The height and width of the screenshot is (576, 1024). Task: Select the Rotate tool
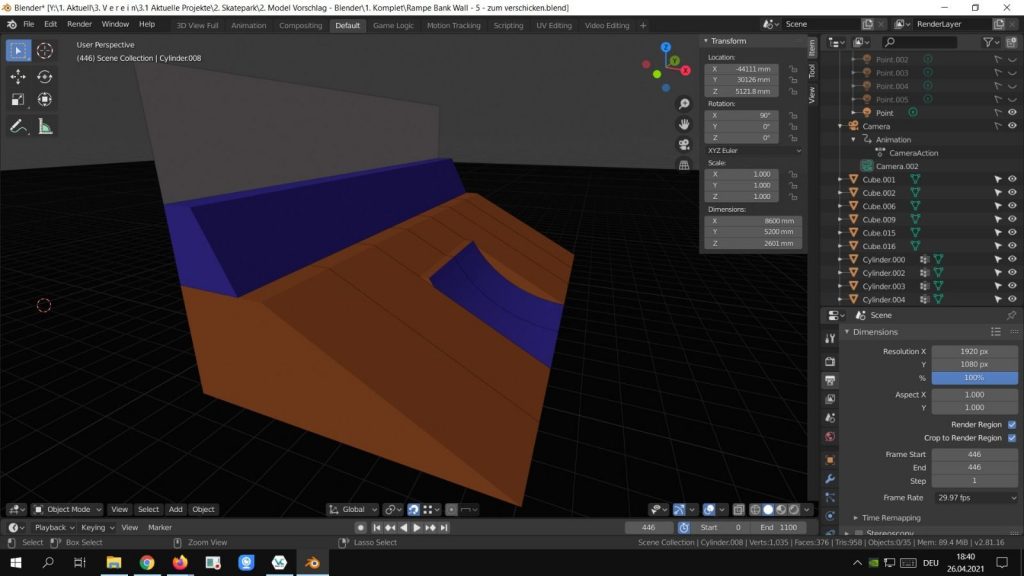pyautogui.click(x=45, y=76)
